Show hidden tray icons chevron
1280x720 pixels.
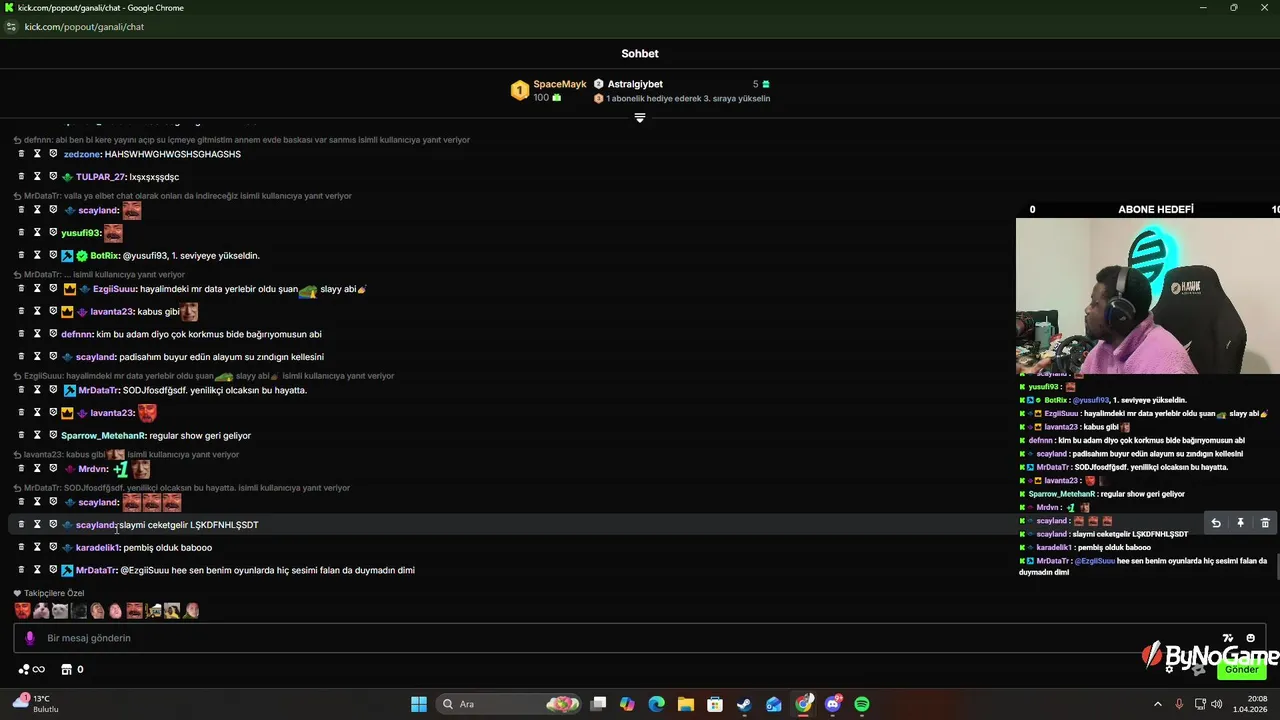click(1158, 704)
